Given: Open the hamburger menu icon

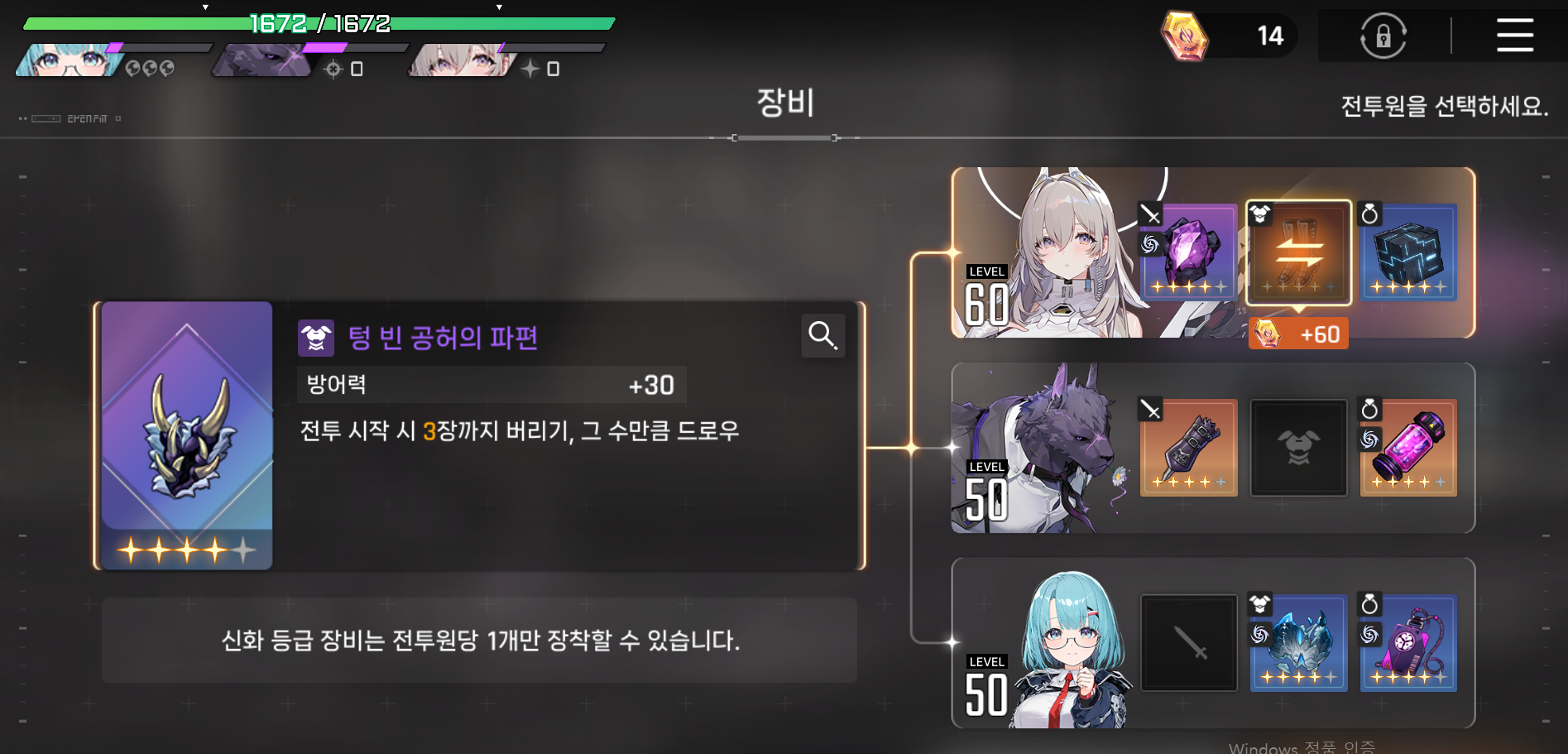Looking at the screenshot, I should point(1514,36).
